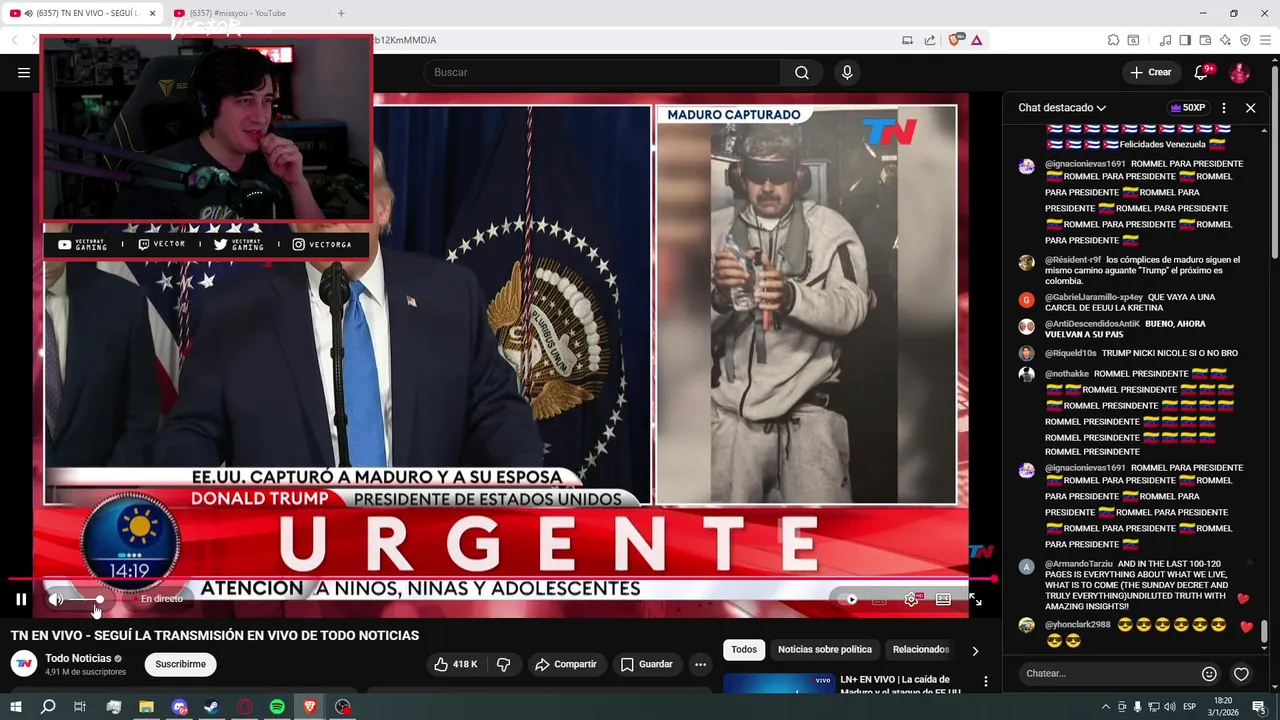Open the YouTube account avatar menu

tap(1239, 72)
